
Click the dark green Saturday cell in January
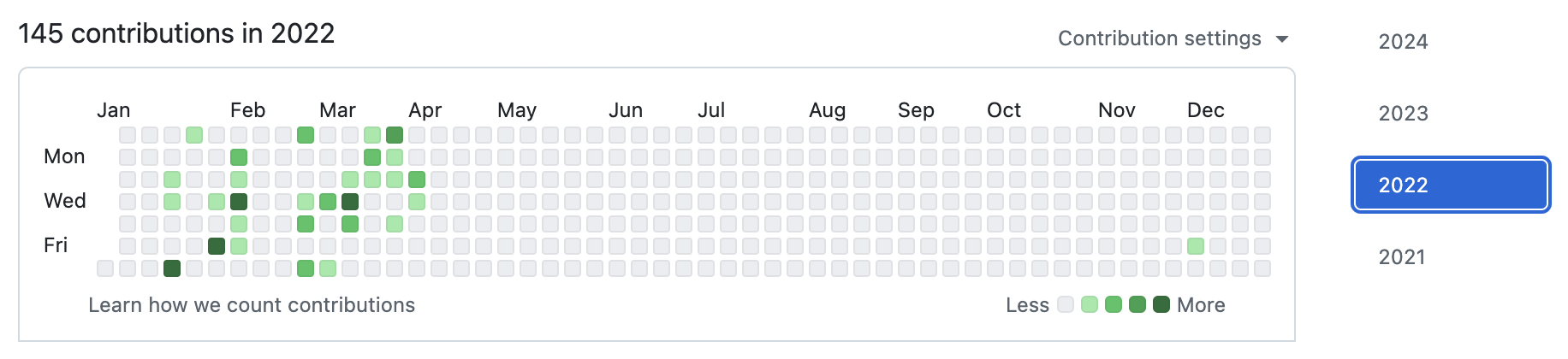[x=172, y=268]
